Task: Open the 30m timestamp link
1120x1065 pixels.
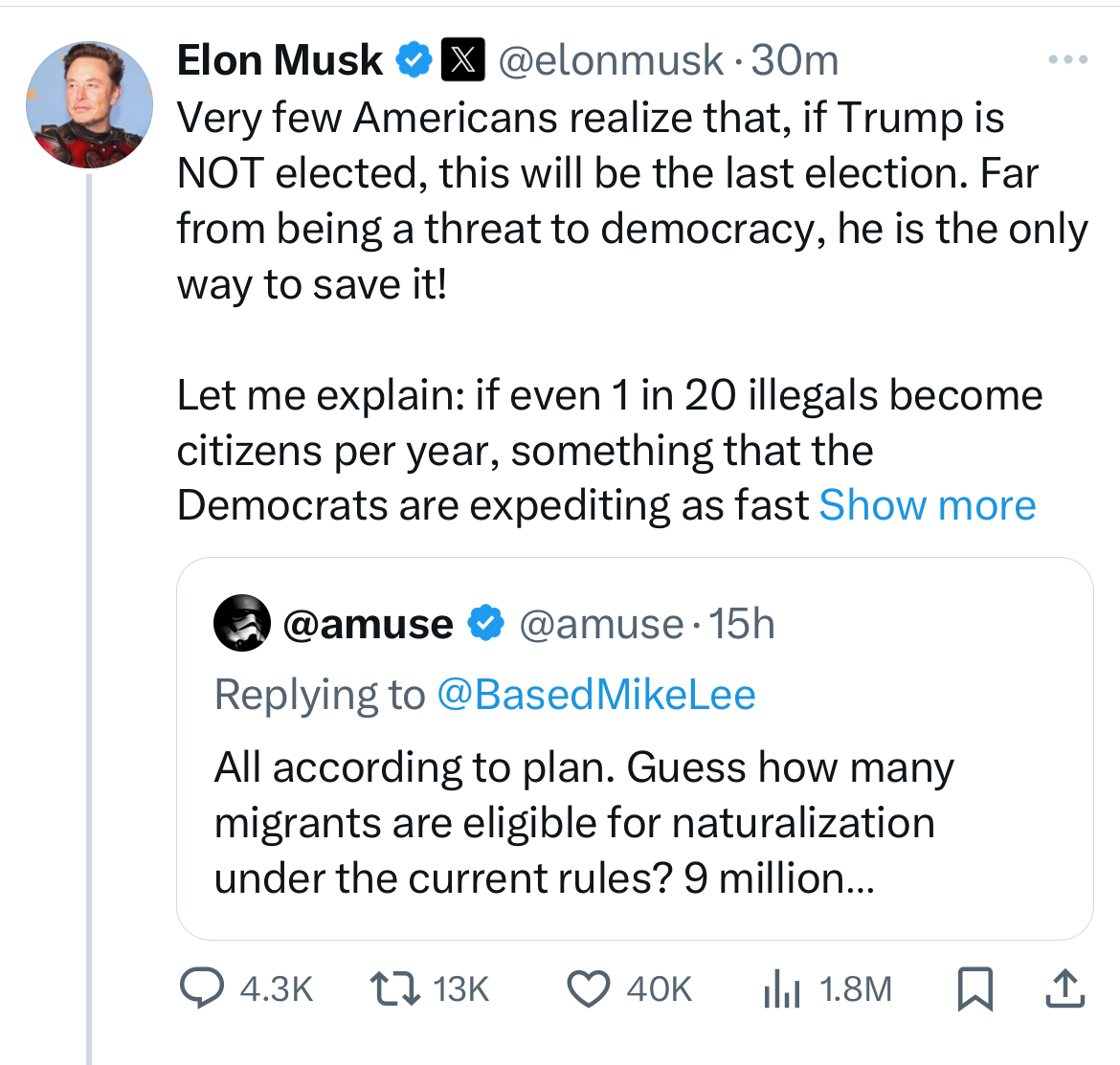Action: [795, 59]
